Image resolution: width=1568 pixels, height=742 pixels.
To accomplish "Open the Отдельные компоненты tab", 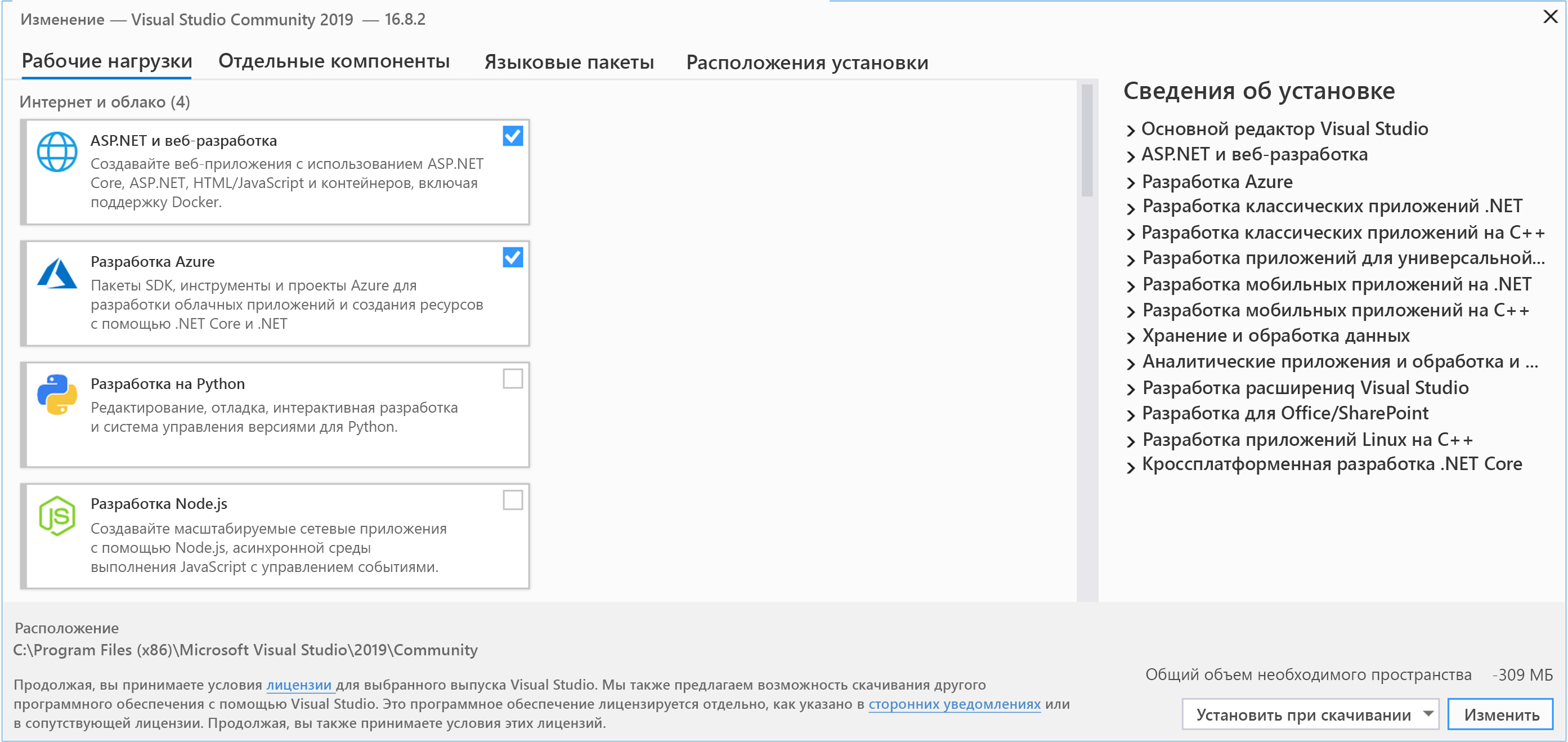I will 334,61.
